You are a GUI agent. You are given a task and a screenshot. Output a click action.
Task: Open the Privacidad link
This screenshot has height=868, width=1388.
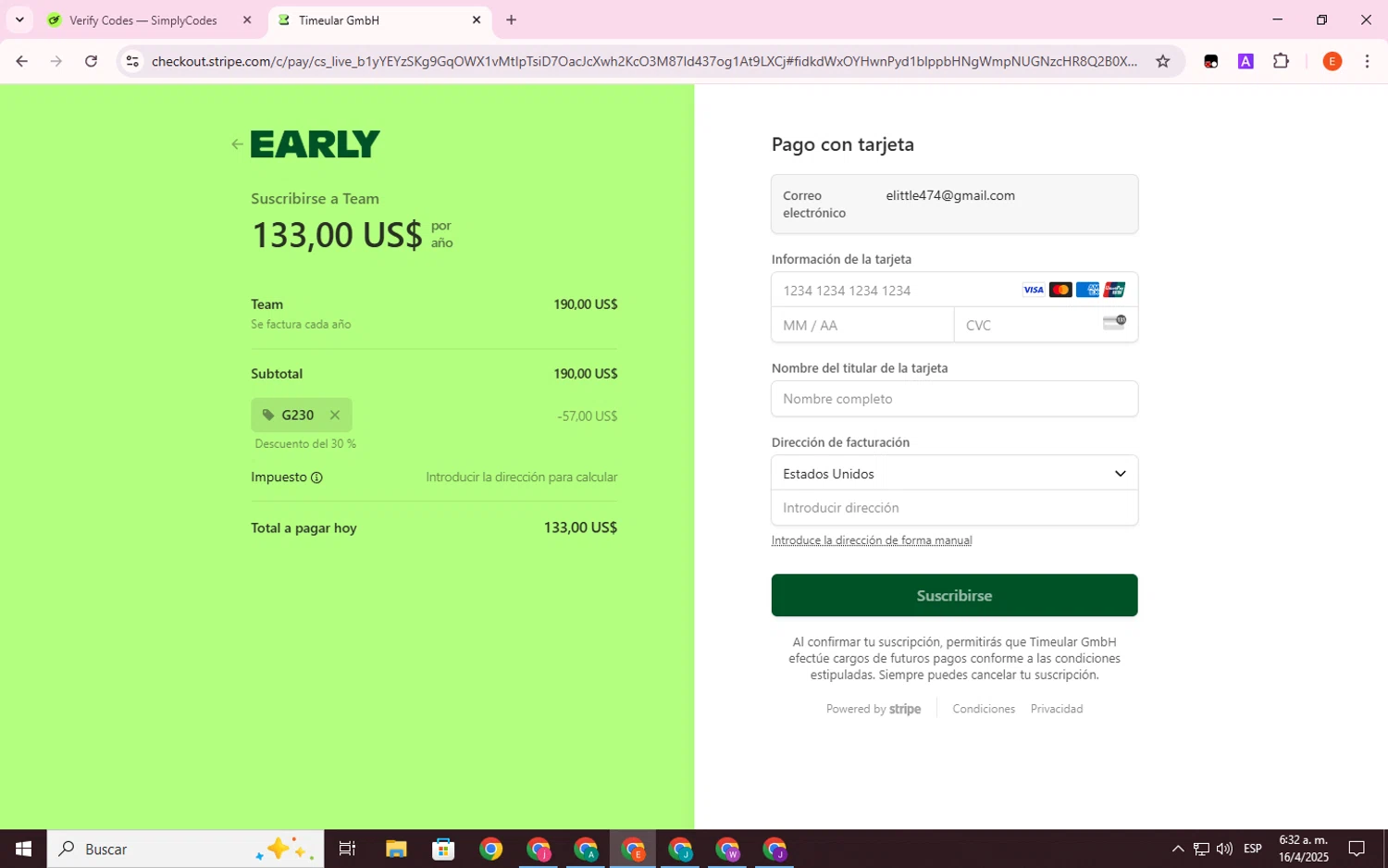pyautogui.click(x=1057, y=709)
